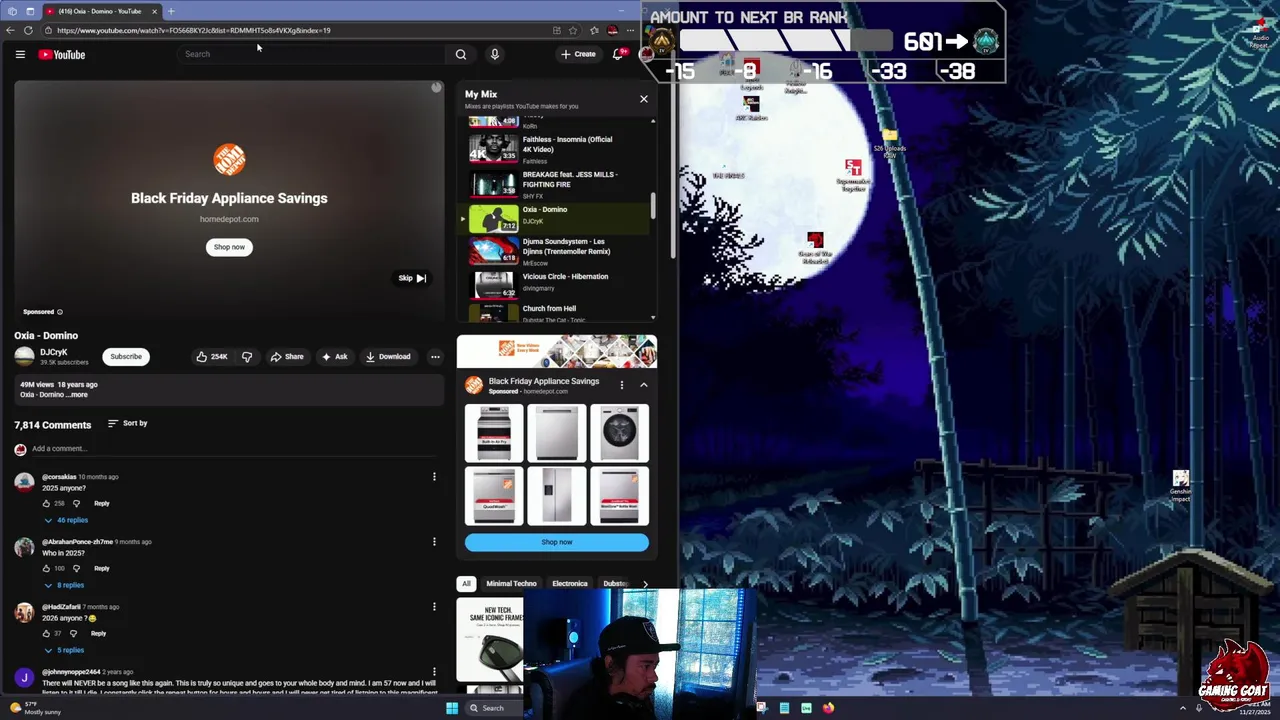Open the weather widget on taskbar

[36, 708]
